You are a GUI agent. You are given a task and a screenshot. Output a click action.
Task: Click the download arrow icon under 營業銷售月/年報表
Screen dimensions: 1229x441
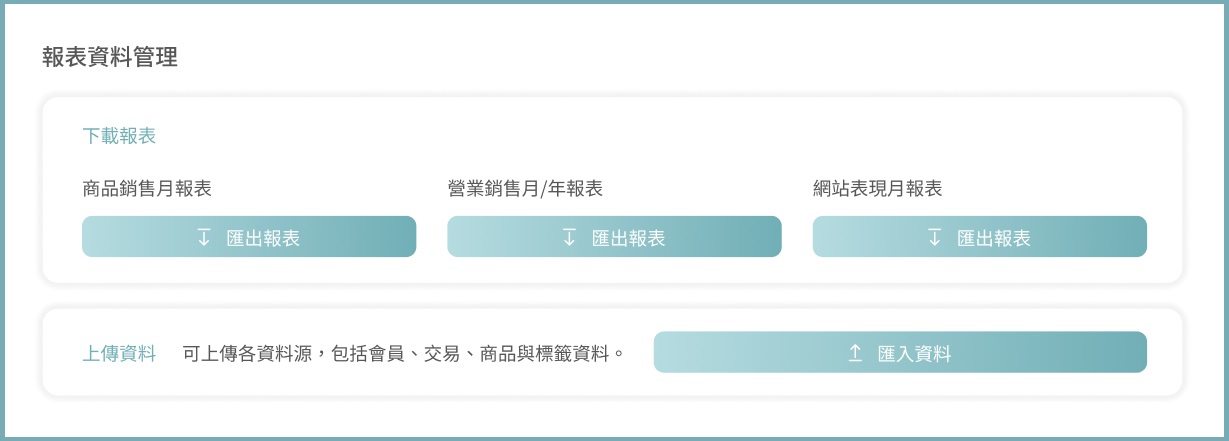[x=569, y=237]
